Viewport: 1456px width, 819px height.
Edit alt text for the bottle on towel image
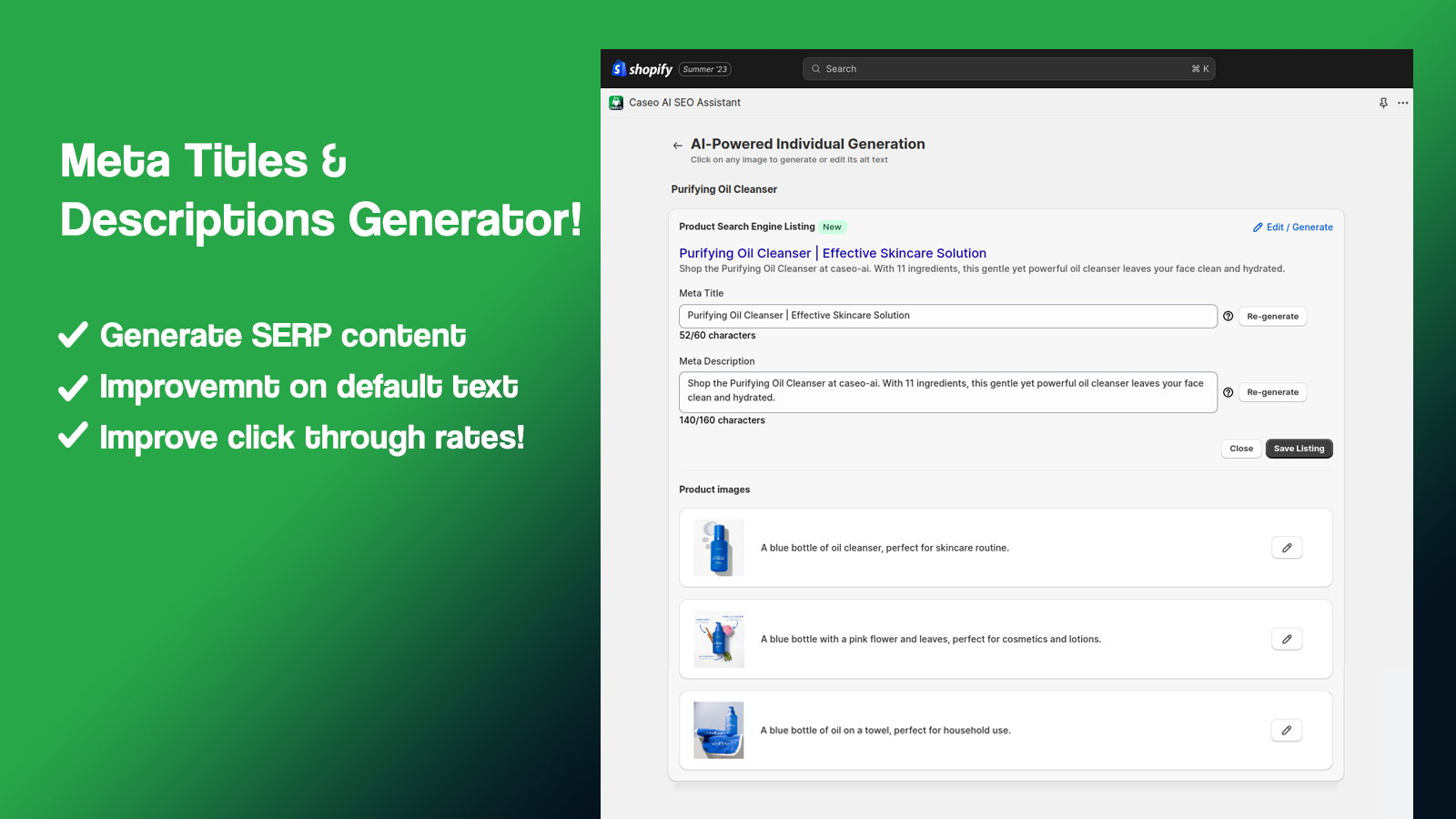click(1286, 730)
